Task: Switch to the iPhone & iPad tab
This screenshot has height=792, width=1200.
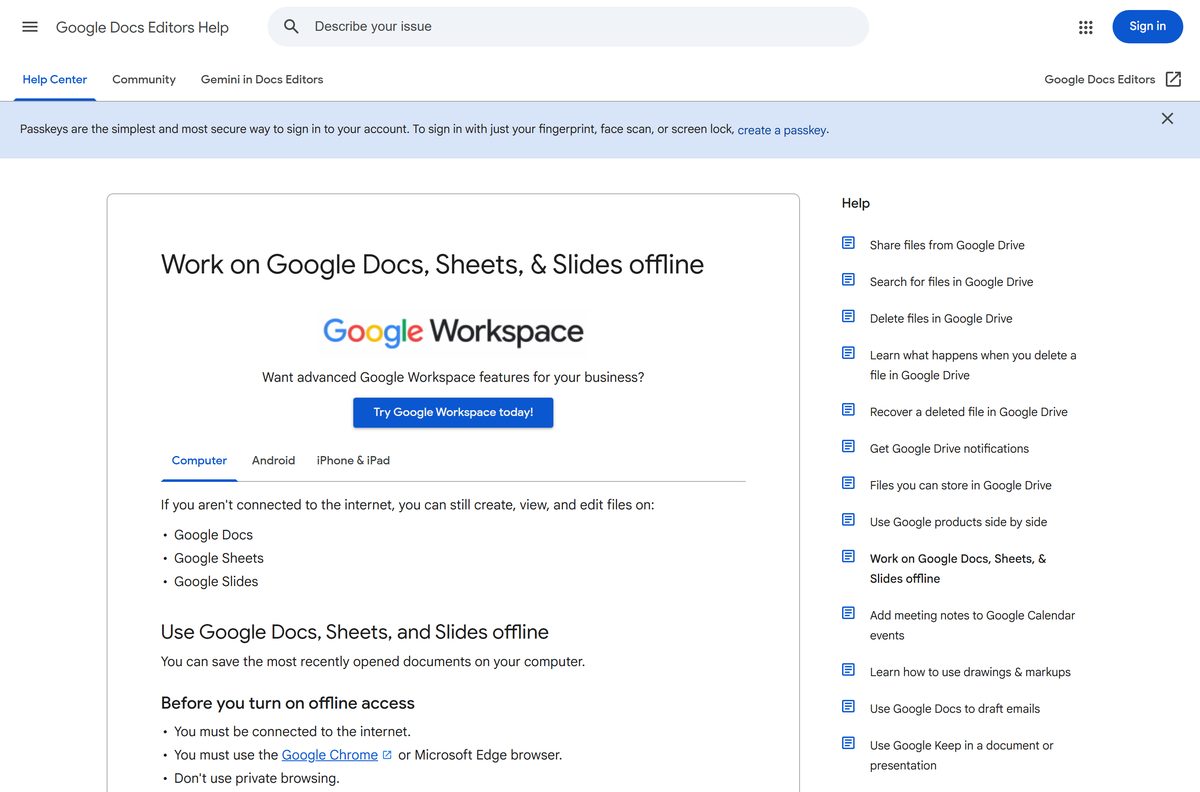Action: click(x=353, y=460)
